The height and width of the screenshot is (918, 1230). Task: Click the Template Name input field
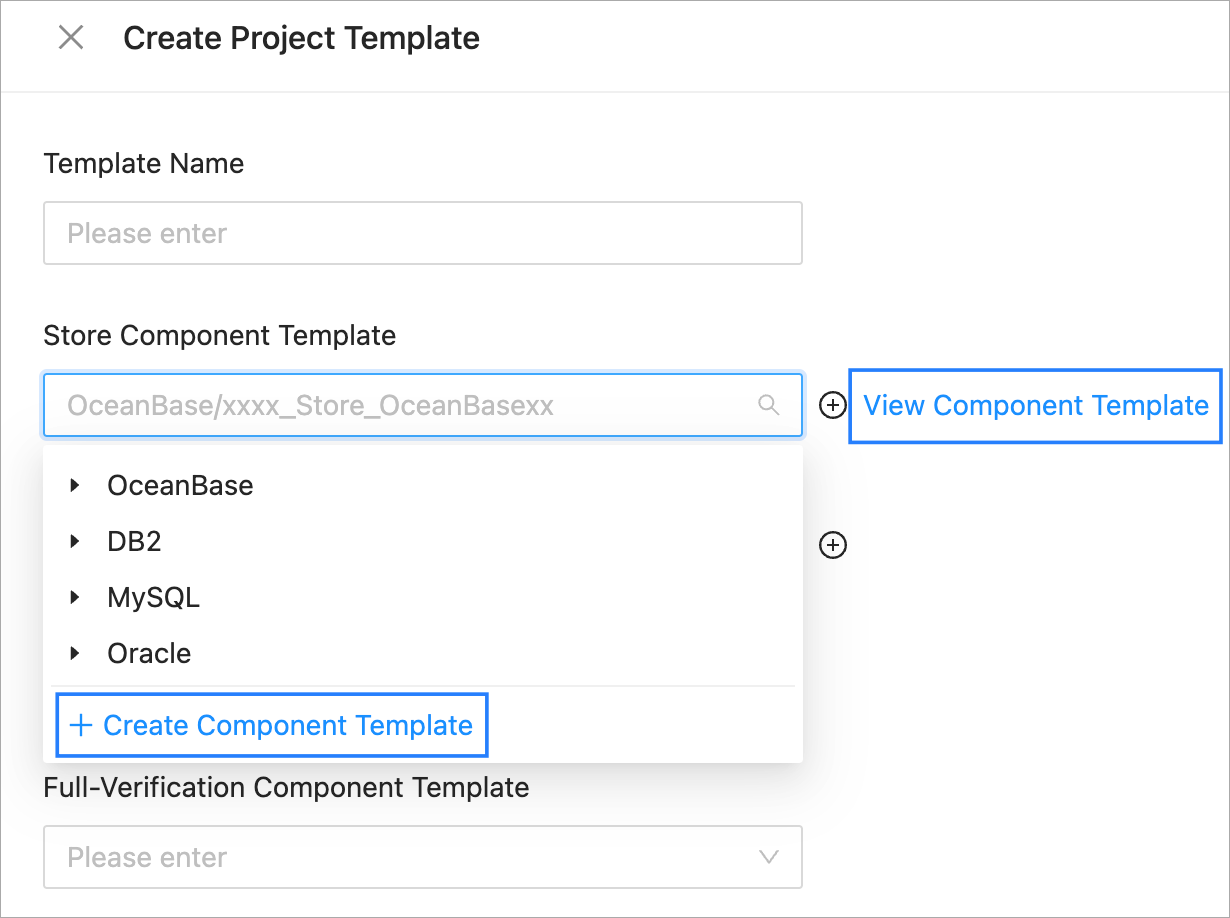(x=422, y=234)
